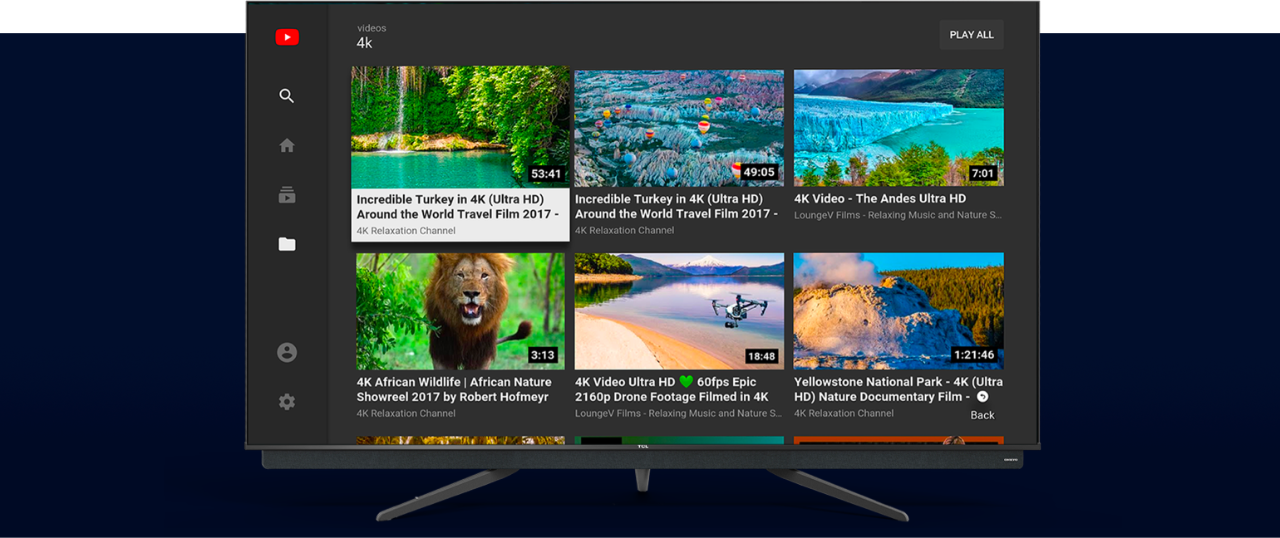The height and width of the screenshot is (538, 1280).
Task: Click the 'Yellowstone National Park' video title
Action: (897, 389)
